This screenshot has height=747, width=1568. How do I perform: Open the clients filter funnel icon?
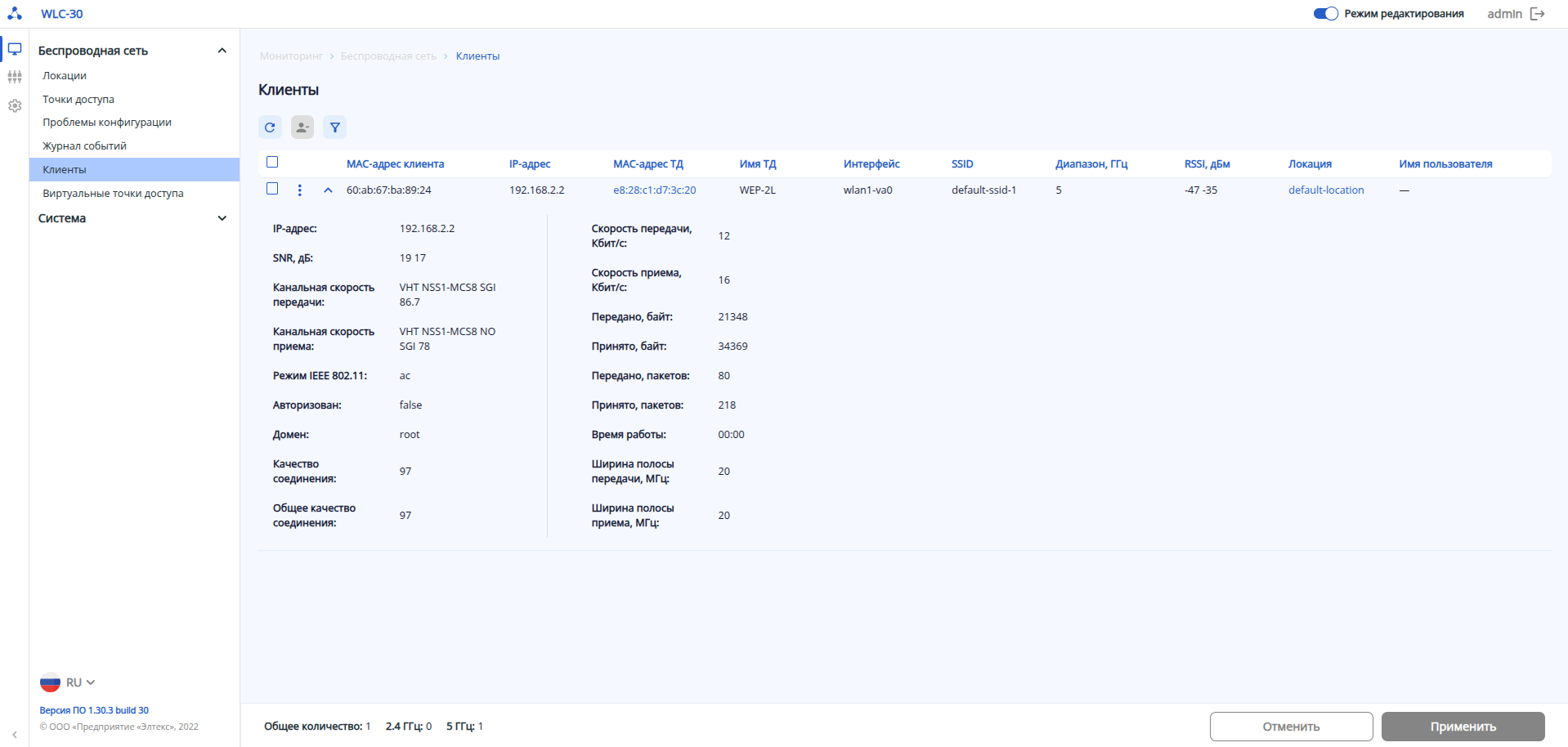[335, 127]
